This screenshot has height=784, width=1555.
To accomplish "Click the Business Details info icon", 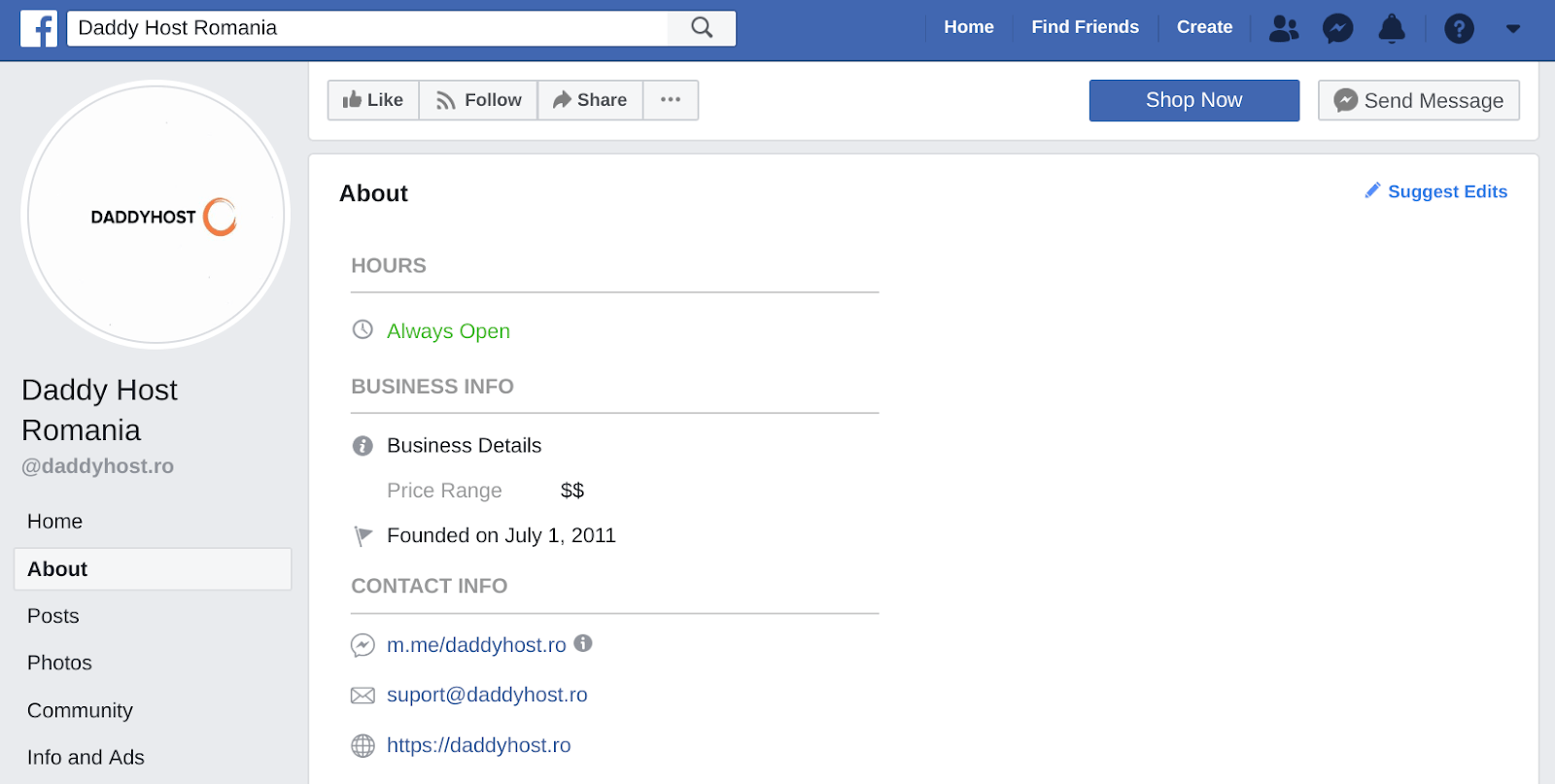I will pos(363,446).
